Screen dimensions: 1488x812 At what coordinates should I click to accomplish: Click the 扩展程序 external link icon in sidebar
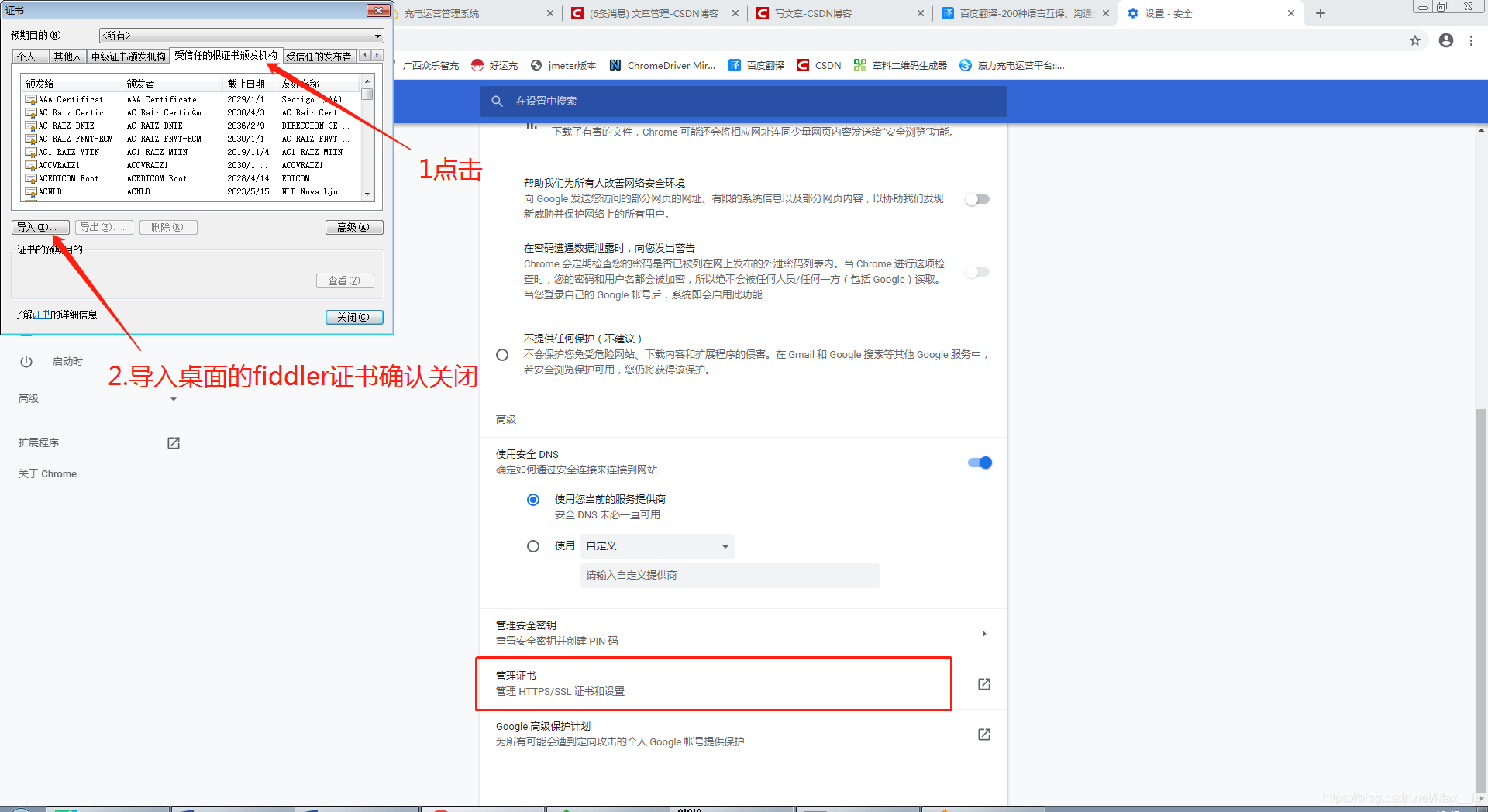(174, 442)
